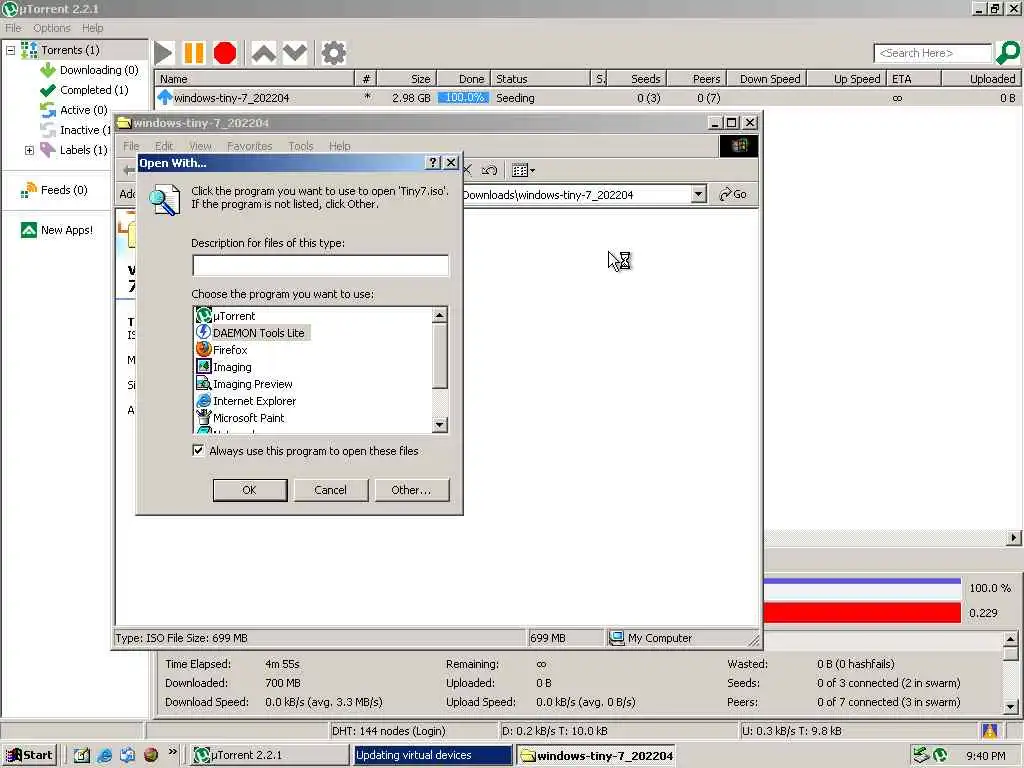Open the Explorer View menu
This screenshot has width=1024, height=768.
coord(200,146)
